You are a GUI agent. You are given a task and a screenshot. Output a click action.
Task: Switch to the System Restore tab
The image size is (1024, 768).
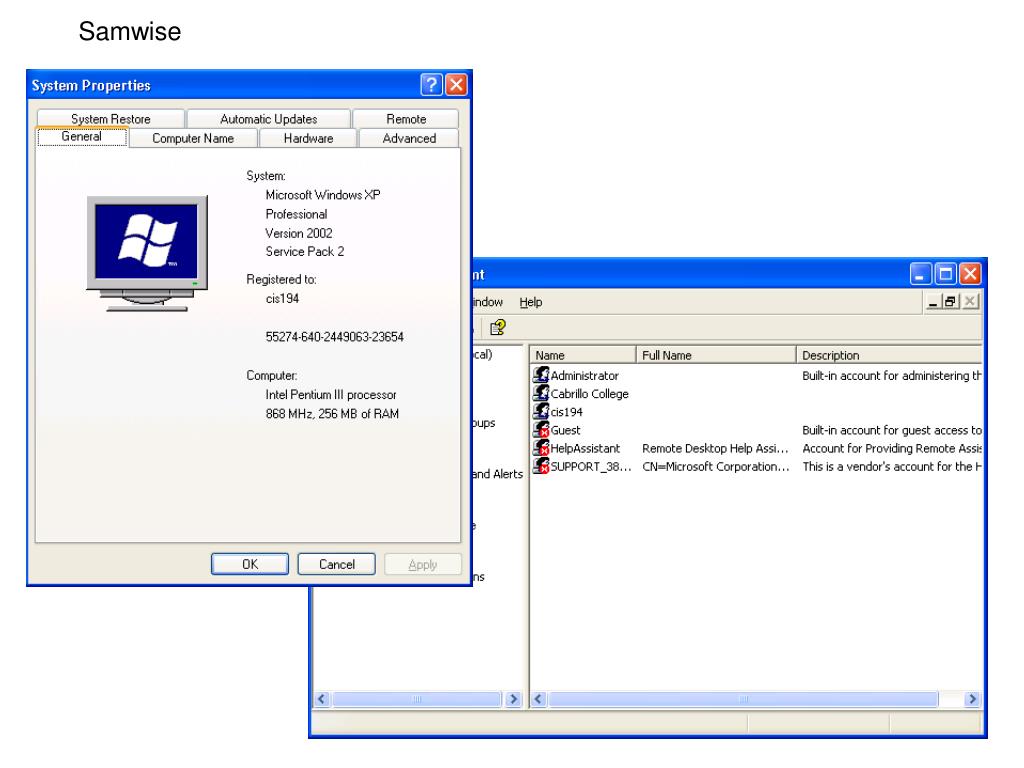111,119
